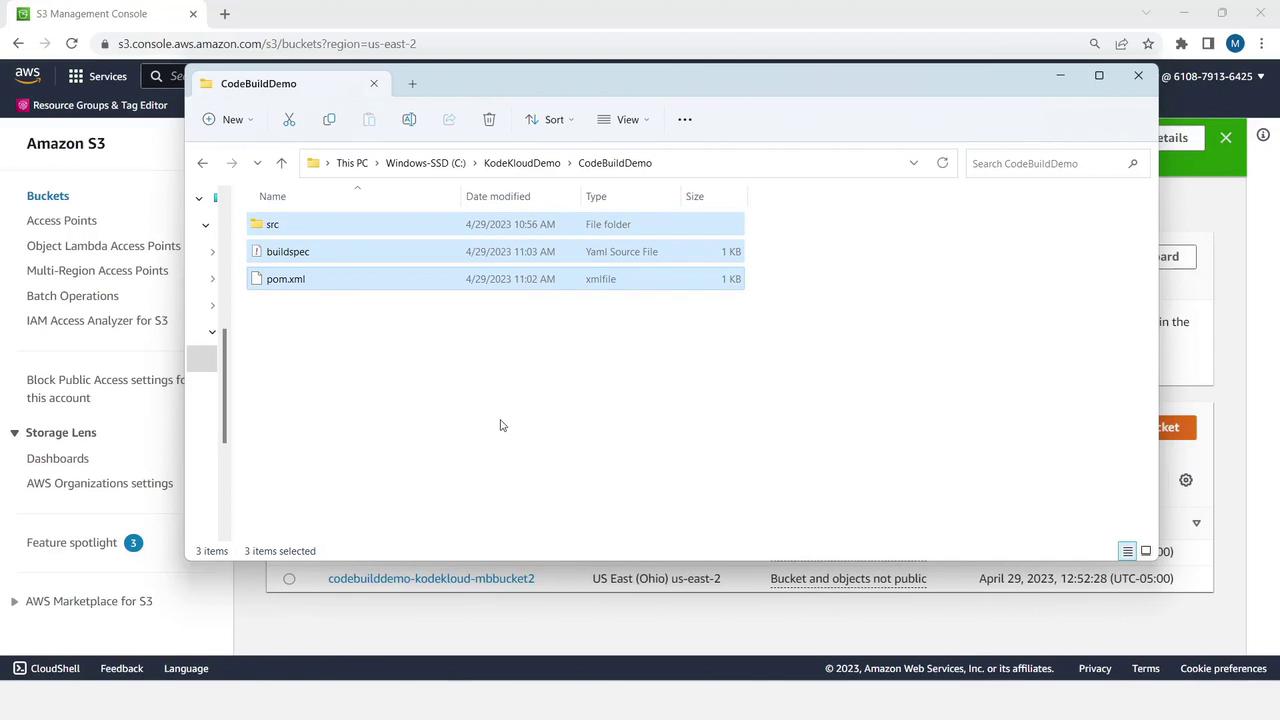
Task: Open the View dropdown
Action: coord(624,120)
